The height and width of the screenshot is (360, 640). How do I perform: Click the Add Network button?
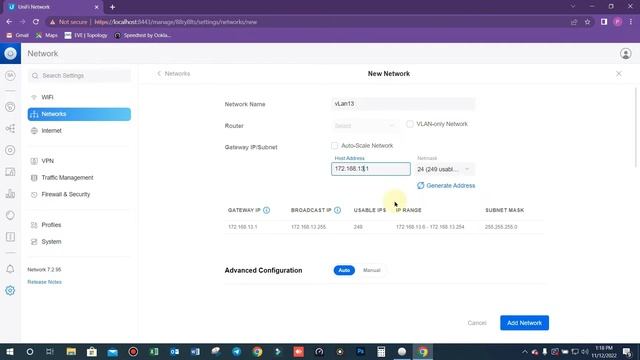[x=524, y=323]
